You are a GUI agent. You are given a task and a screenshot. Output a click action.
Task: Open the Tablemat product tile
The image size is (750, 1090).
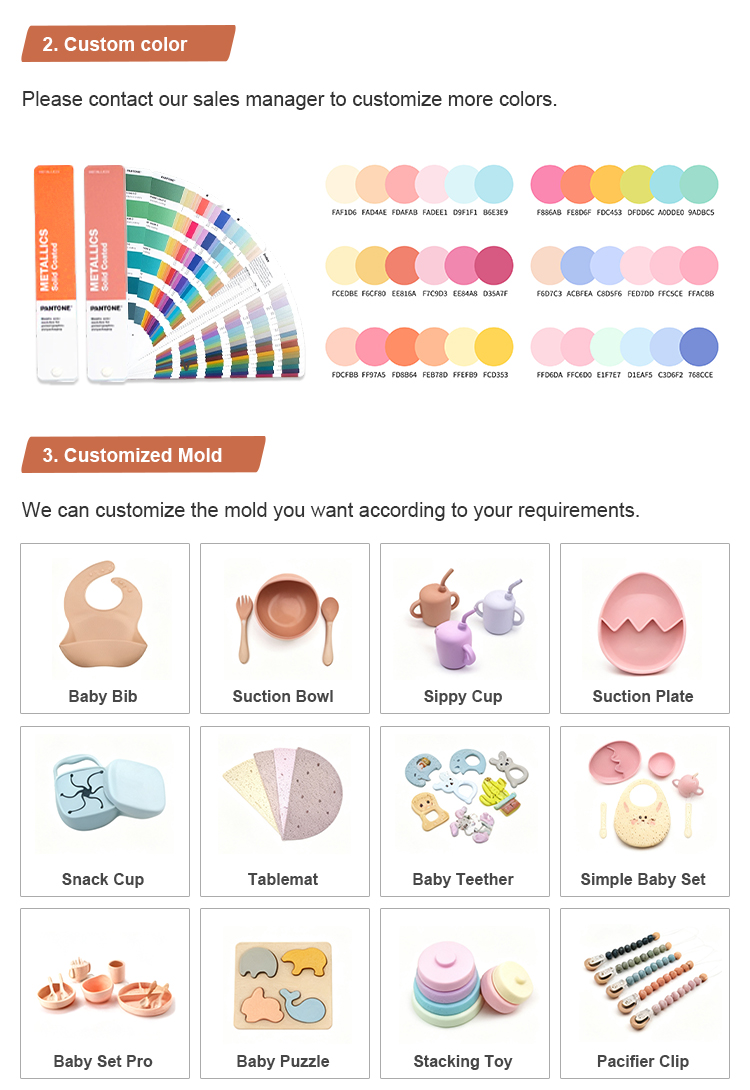point(284,810)
